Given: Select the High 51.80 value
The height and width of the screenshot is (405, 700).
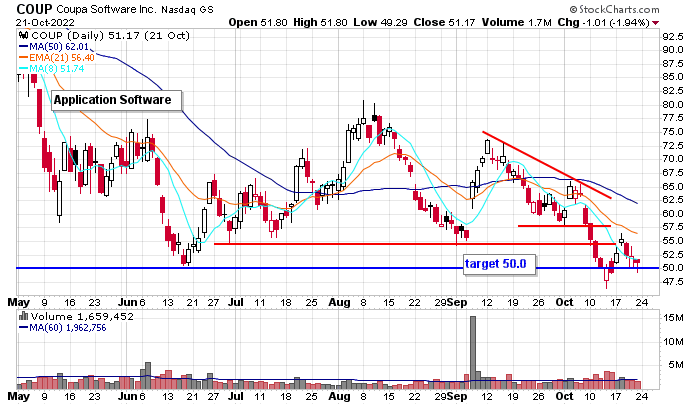Looking at the screenshot, I should tap(320, 22).
